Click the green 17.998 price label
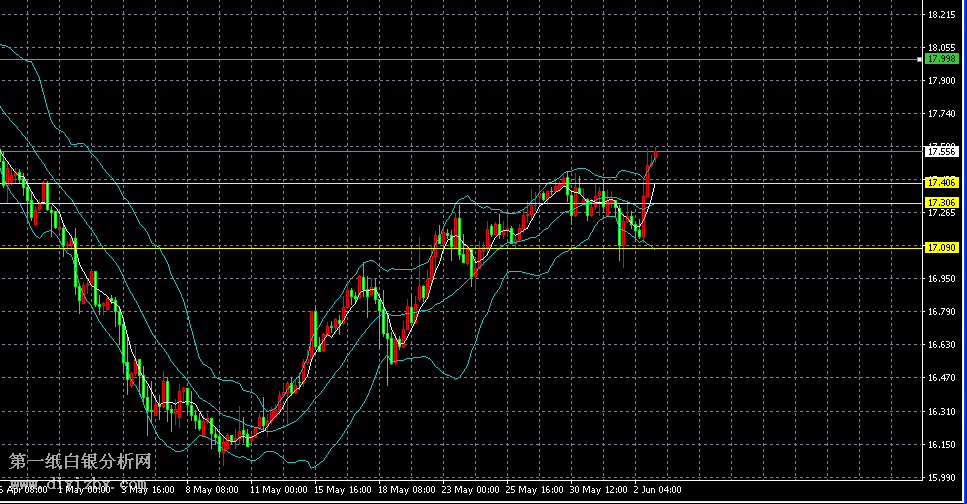The height and width of the screenshot is (504, 967). pos(942,60)
